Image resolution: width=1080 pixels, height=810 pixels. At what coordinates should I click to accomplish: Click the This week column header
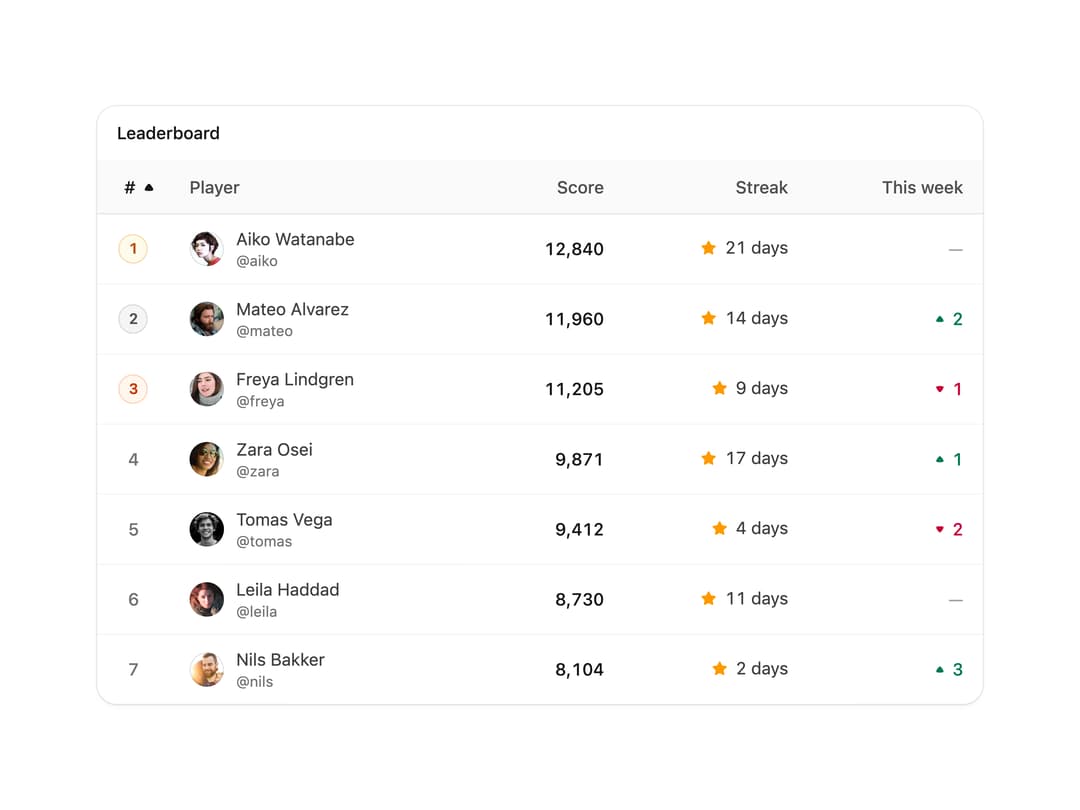click(x=922, y=187)
